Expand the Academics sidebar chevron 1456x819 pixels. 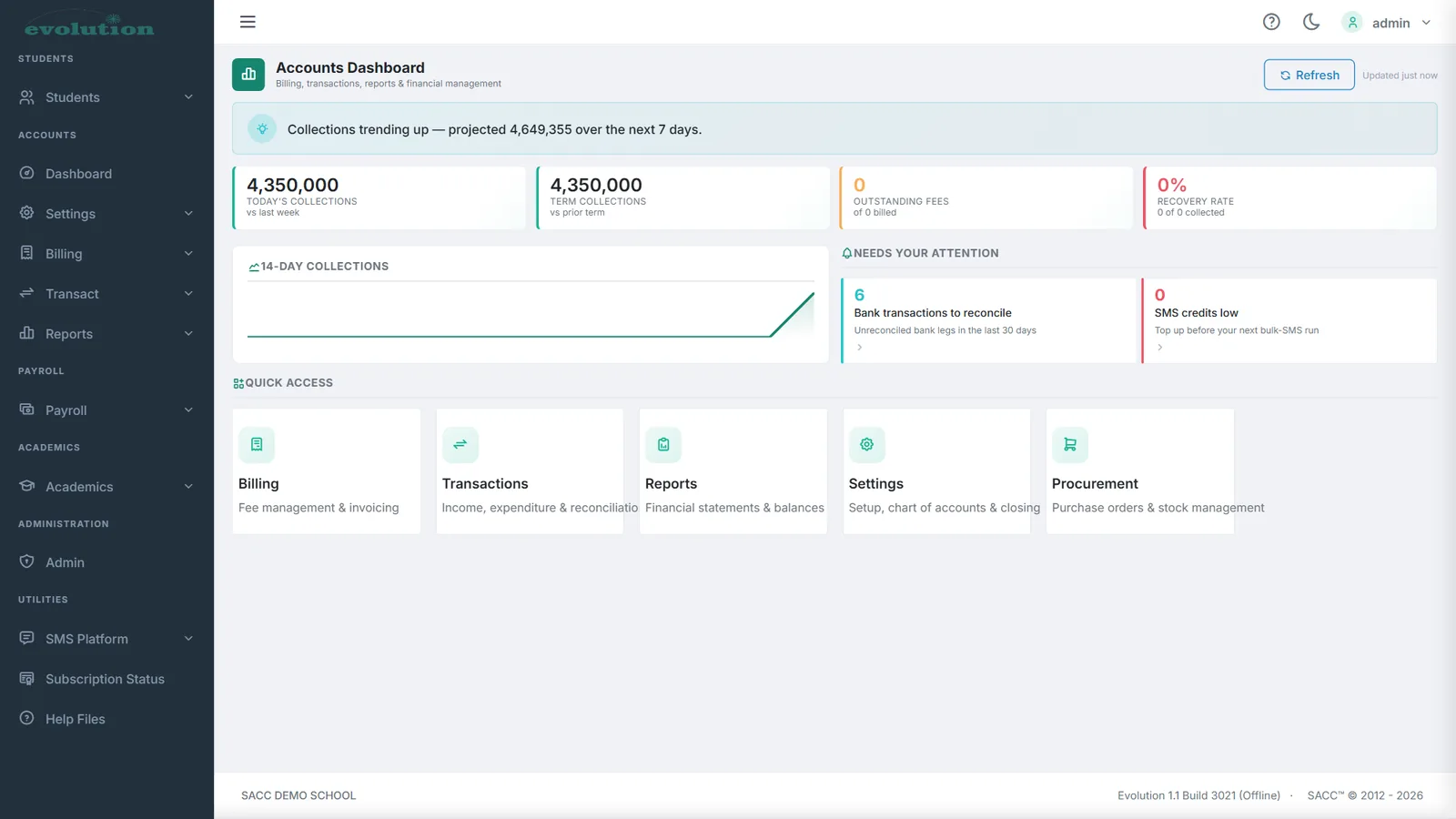click(188, 486)
